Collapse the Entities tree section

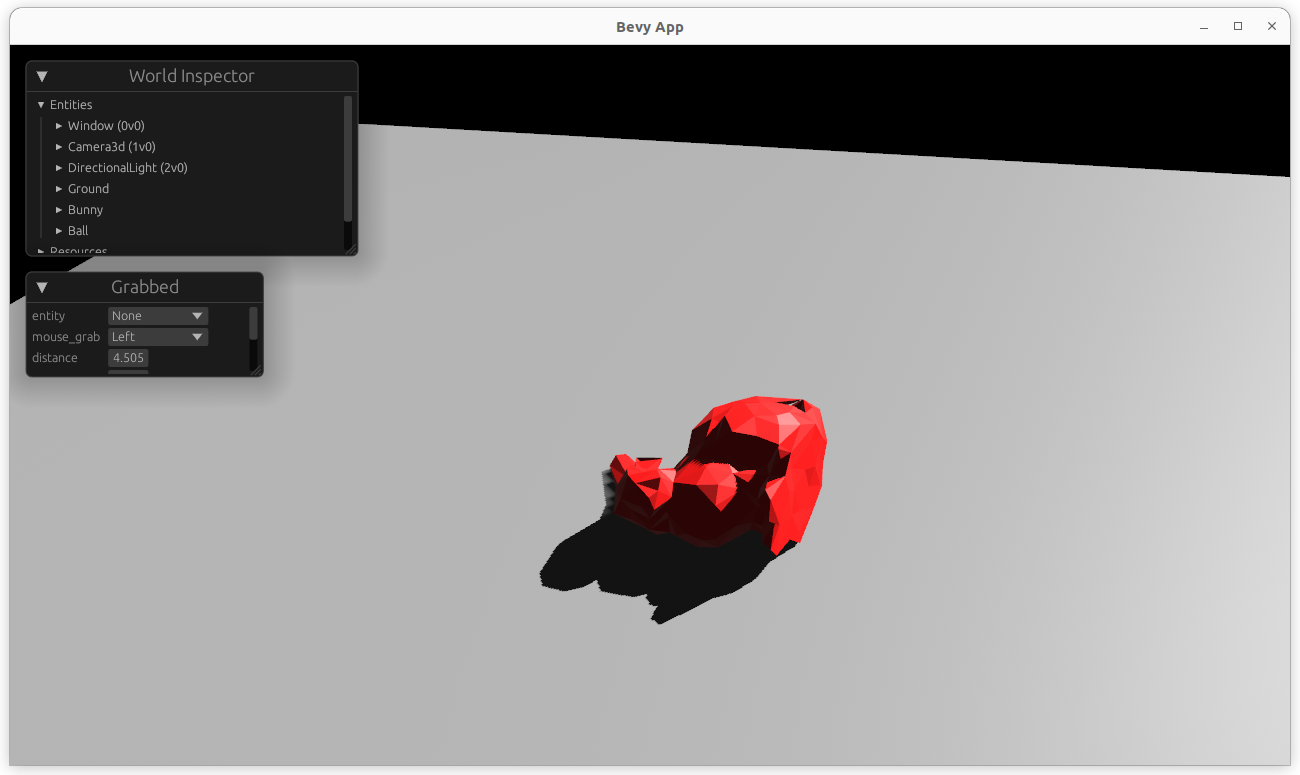tap(41, 105)
